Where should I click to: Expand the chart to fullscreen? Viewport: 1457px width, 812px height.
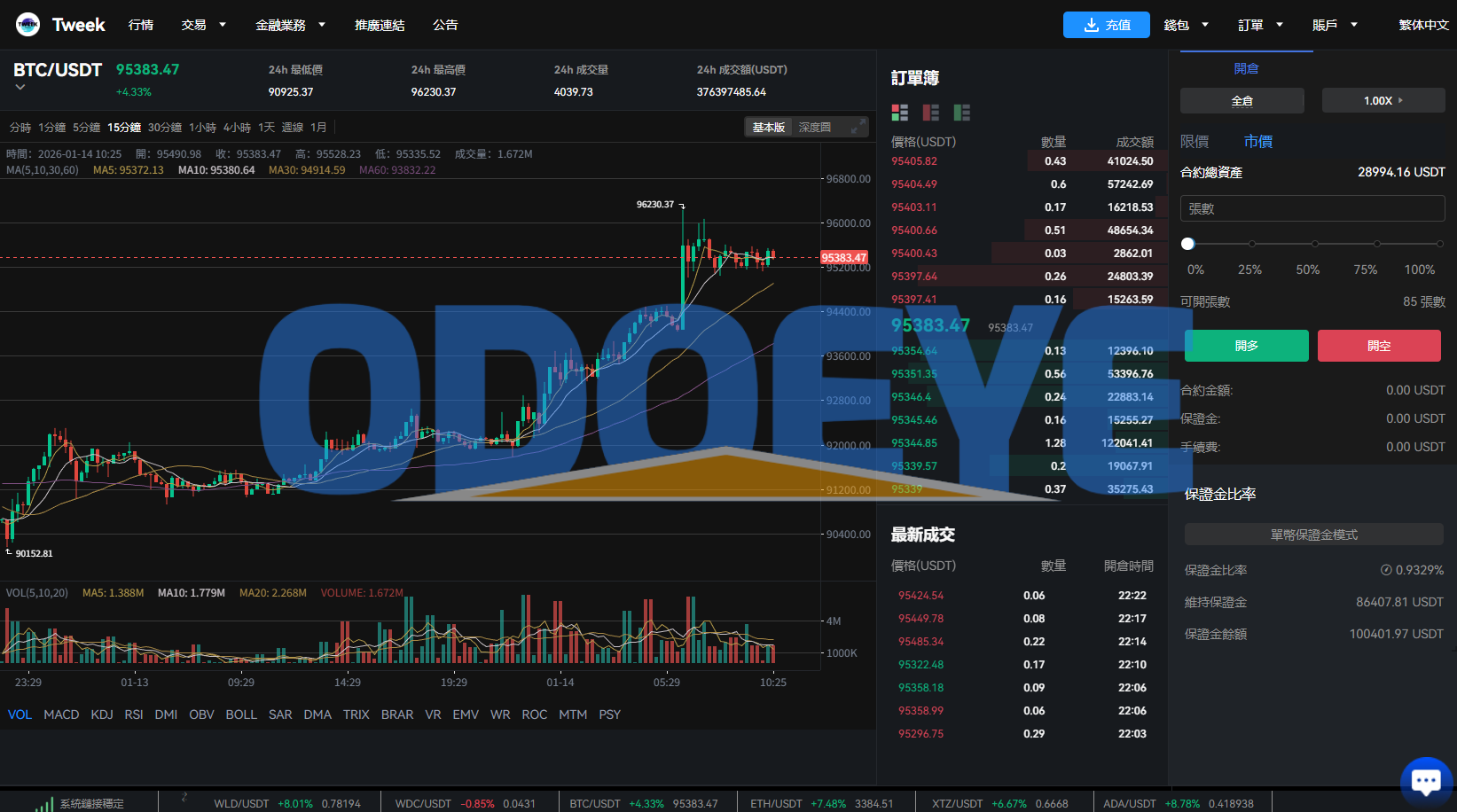857,128
